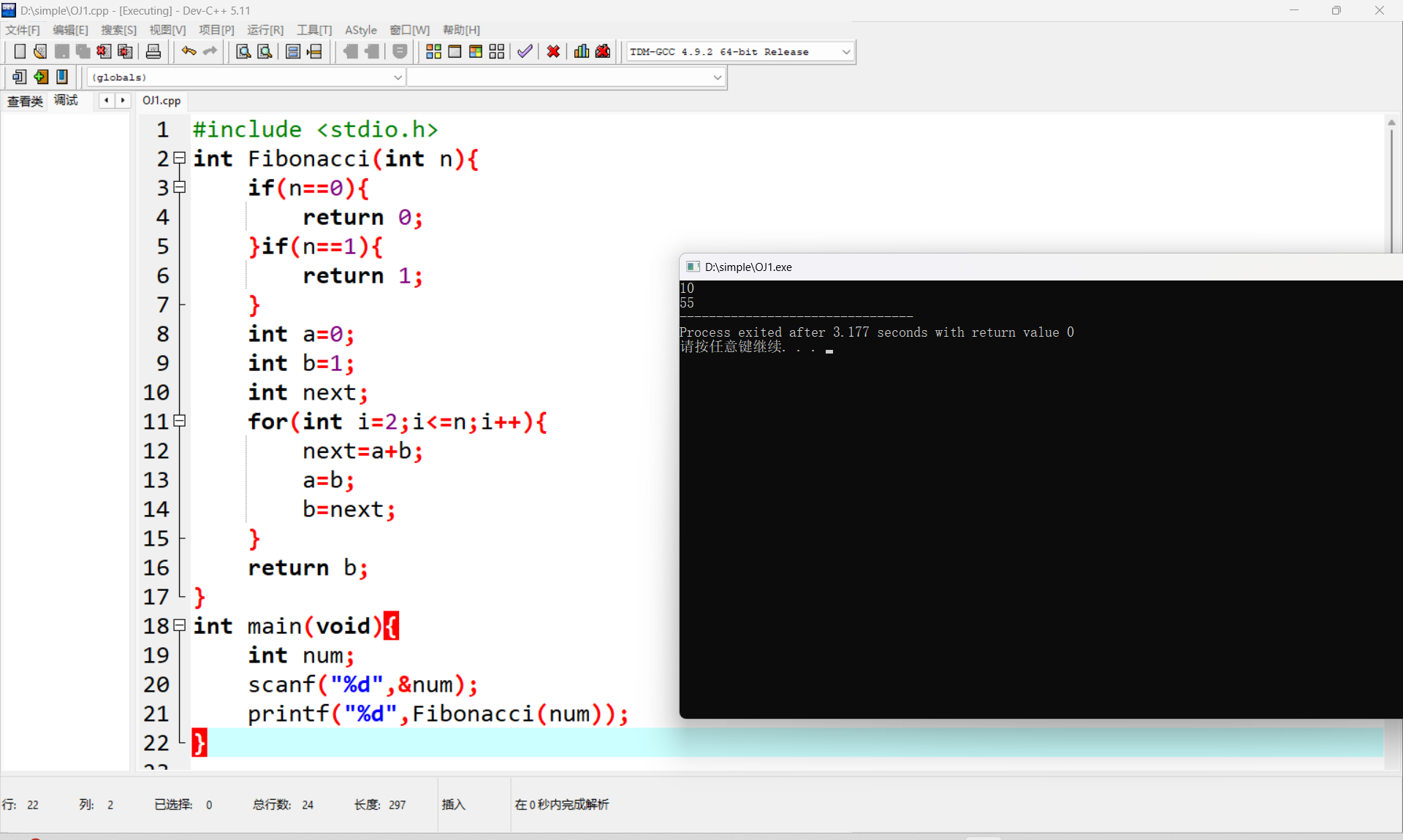Collapse the Fibonacci function fold marker
The height and width of the screenshot is (840, 1403).
180,159
